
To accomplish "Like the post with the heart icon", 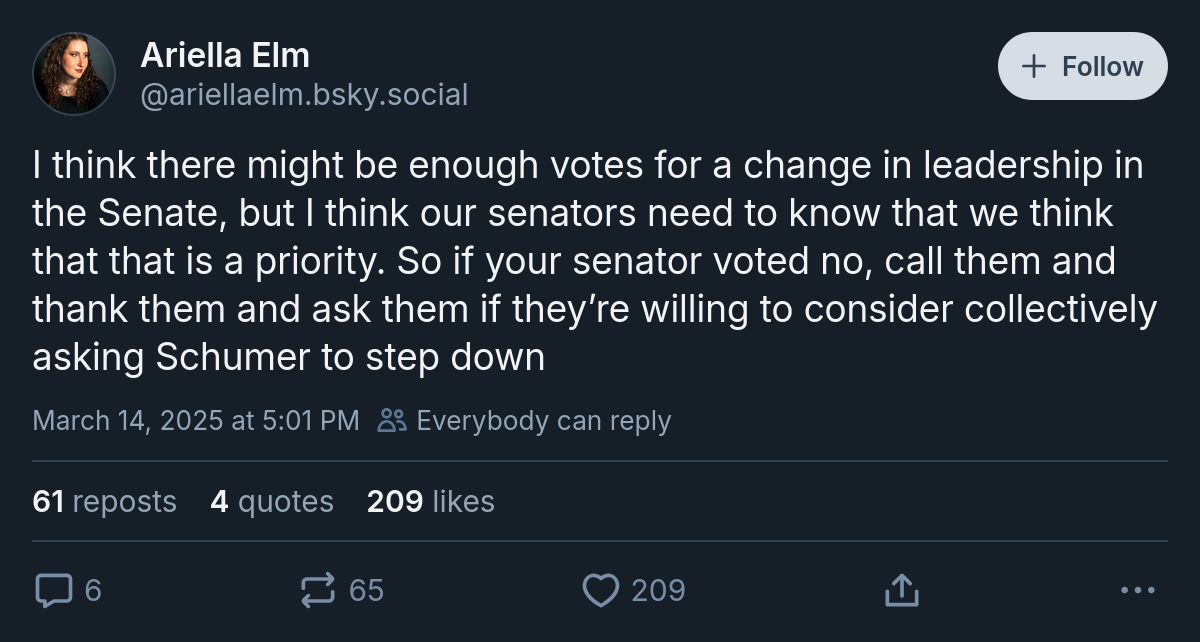I will pos(600,590).
